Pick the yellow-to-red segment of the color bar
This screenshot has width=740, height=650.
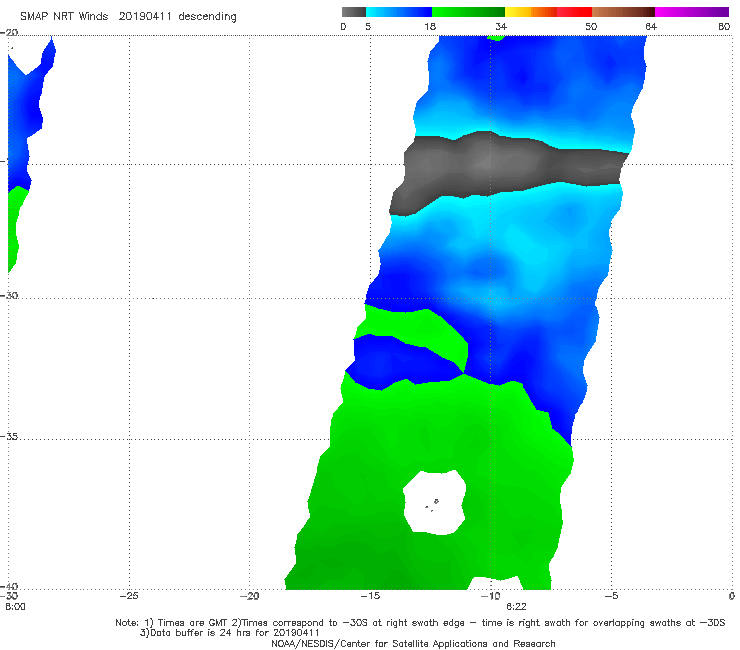548,12
